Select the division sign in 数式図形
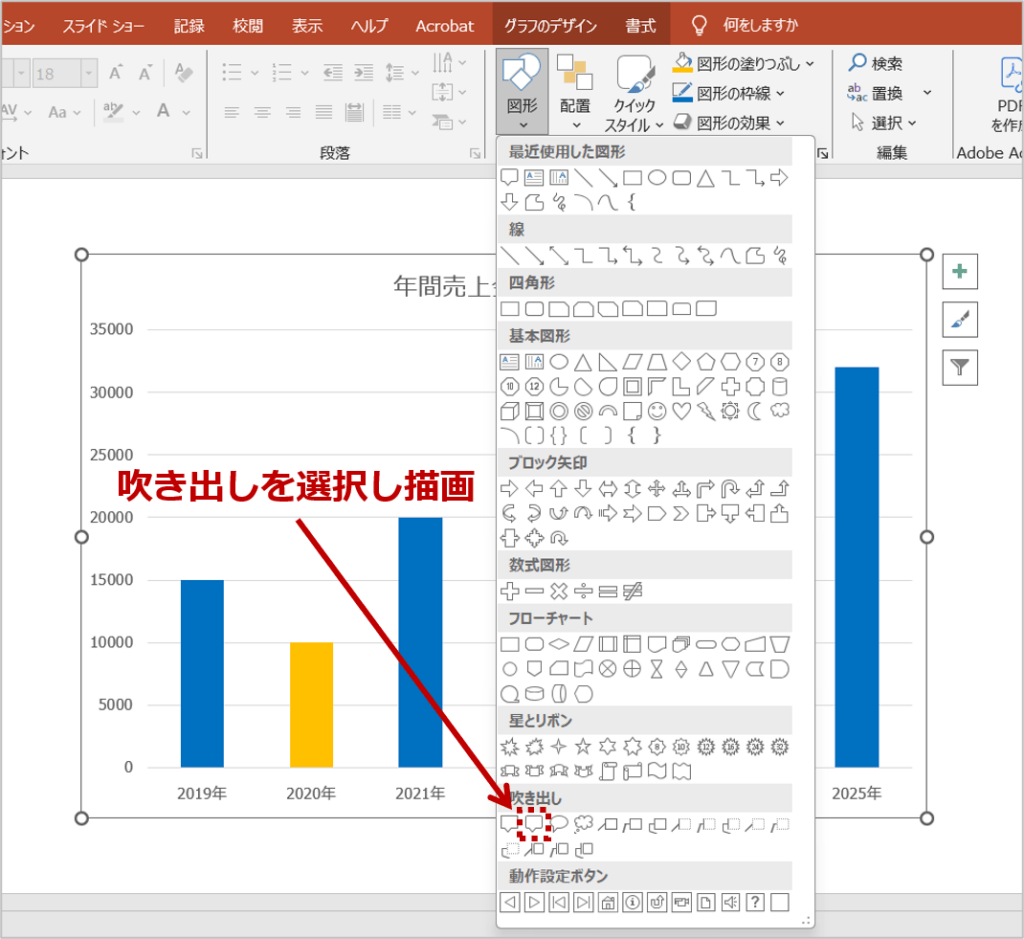The width and height of the screenshot is (1024, 939). point(583,592)
